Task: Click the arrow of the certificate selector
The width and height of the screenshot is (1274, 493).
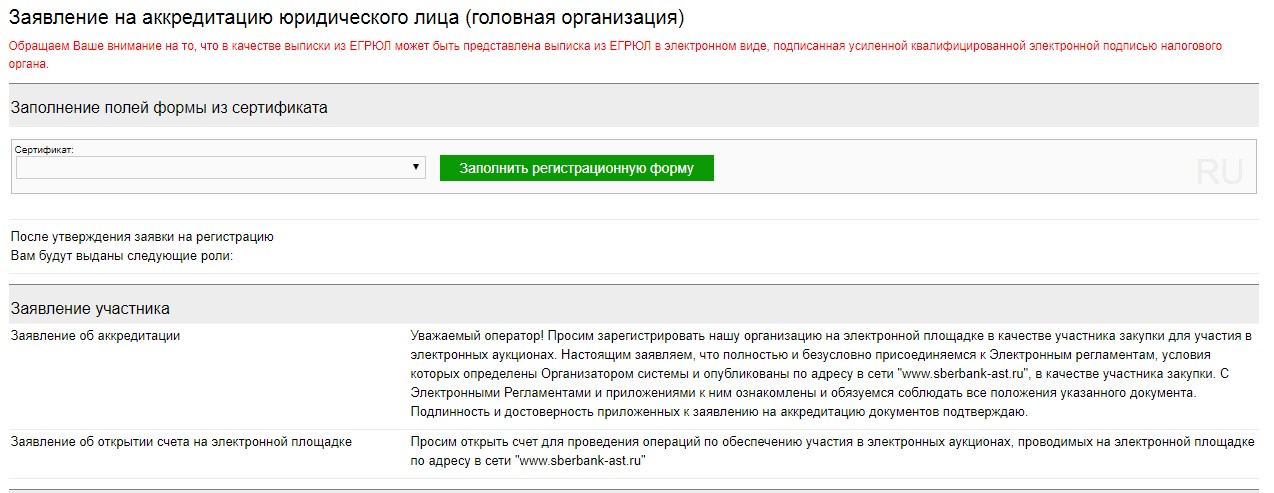Action: click(x=416, y=168)
